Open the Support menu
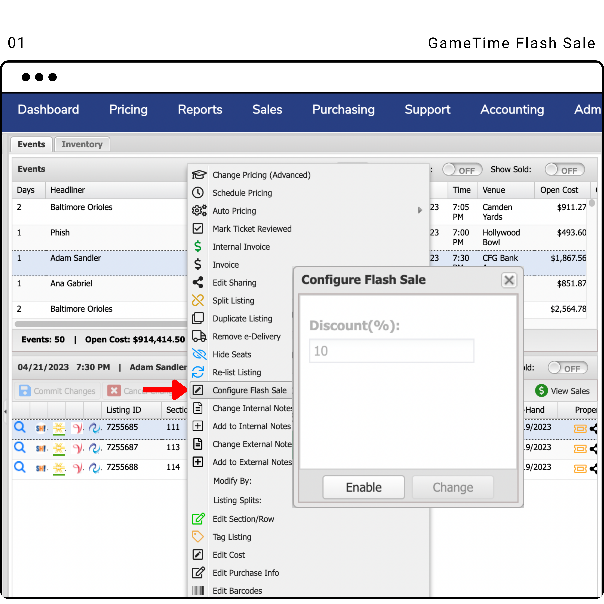604x604 pixels. click(427, 110)
